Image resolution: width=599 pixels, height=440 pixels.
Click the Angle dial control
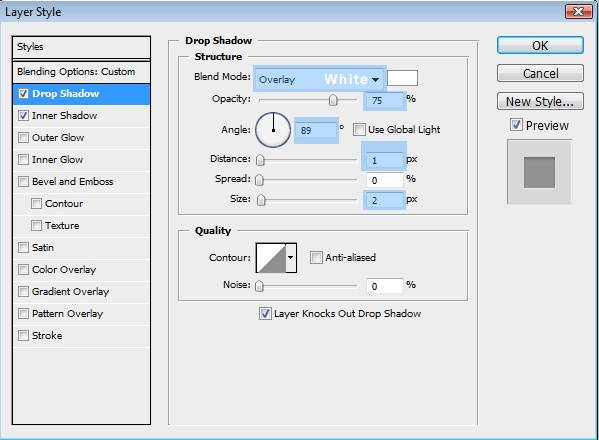[273, 130]
